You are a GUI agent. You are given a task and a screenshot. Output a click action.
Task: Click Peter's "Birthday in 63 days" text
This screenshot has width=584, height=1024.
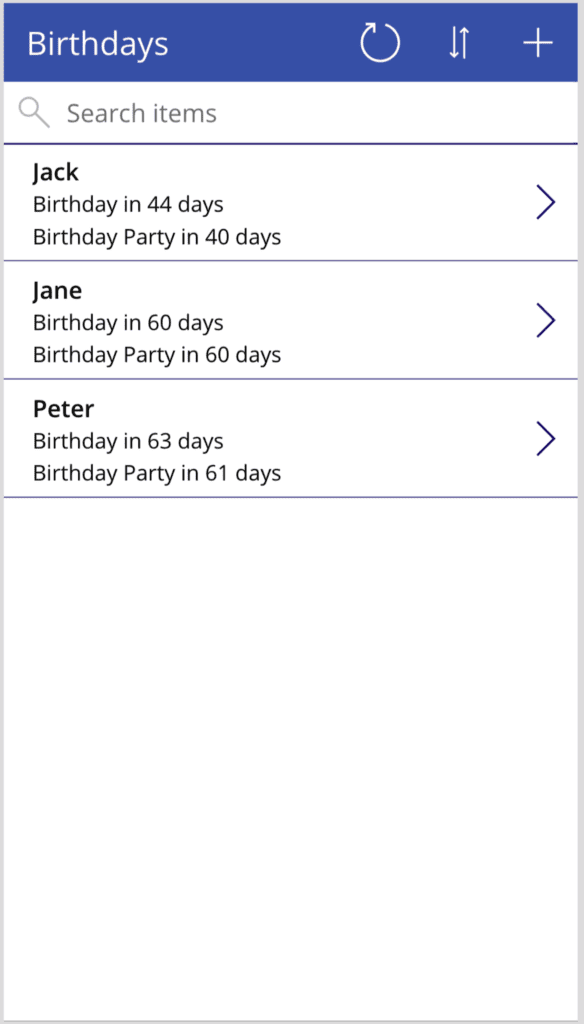128,441
